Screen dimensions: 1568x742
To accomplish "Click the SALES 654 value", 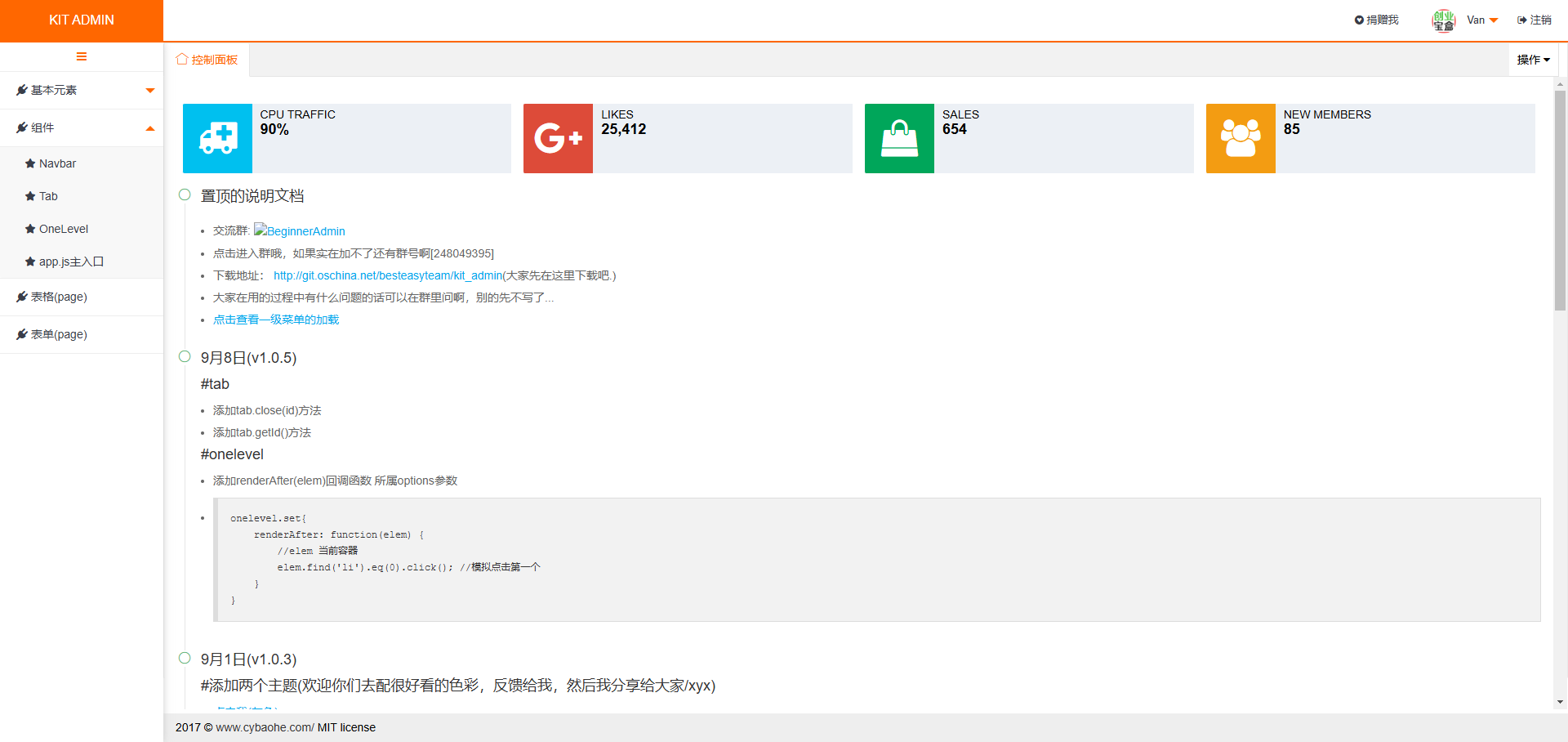I will (x=955, y=129).
